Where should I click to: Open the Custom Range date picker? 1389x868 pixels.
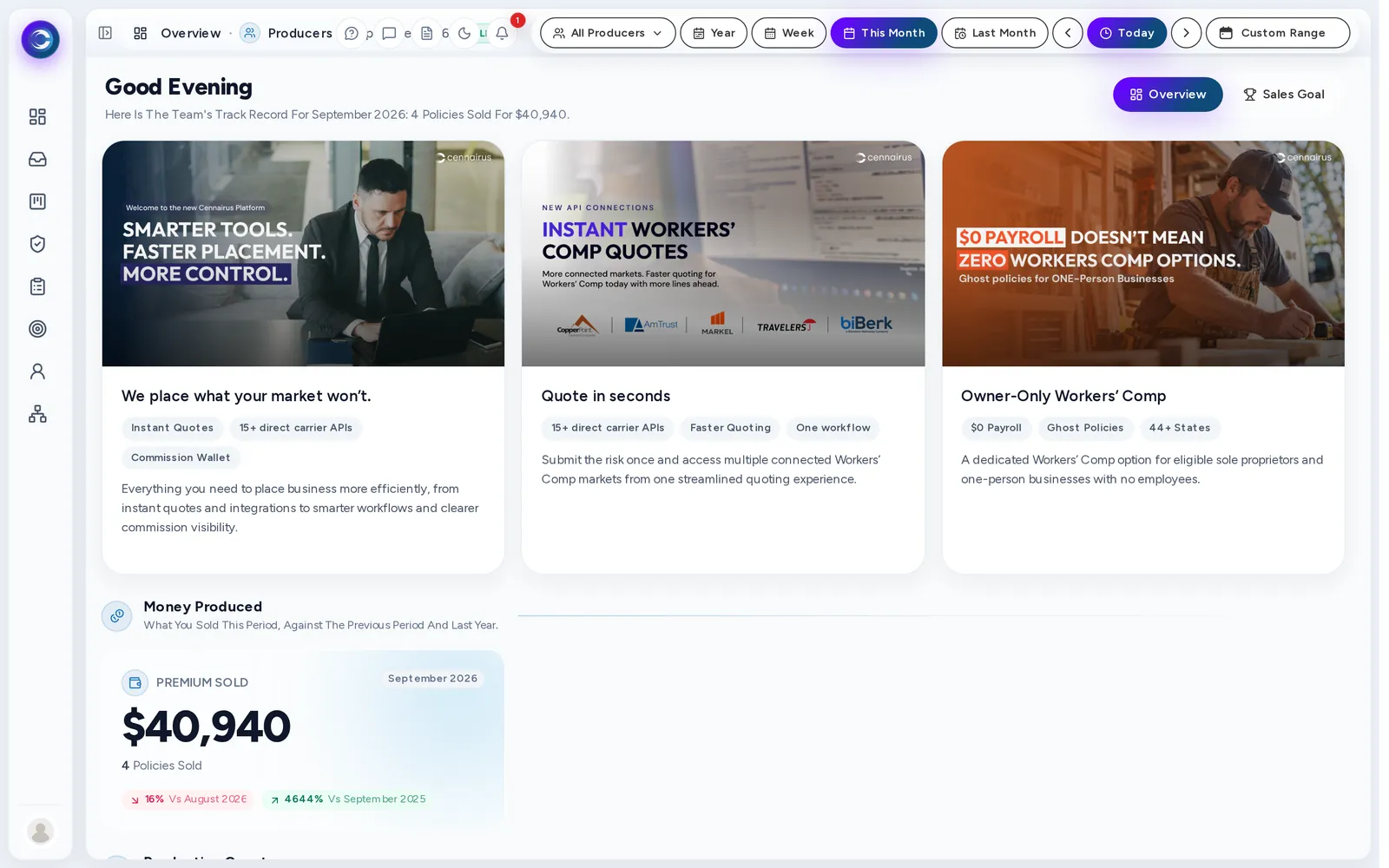click(x=1278, y=33)
